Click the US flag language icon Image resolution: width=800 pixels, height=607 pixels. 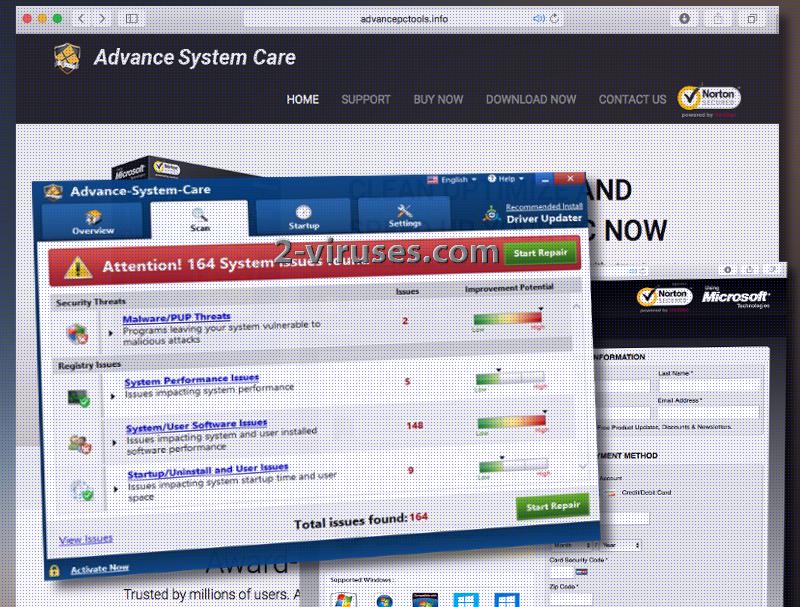point(432,180)
